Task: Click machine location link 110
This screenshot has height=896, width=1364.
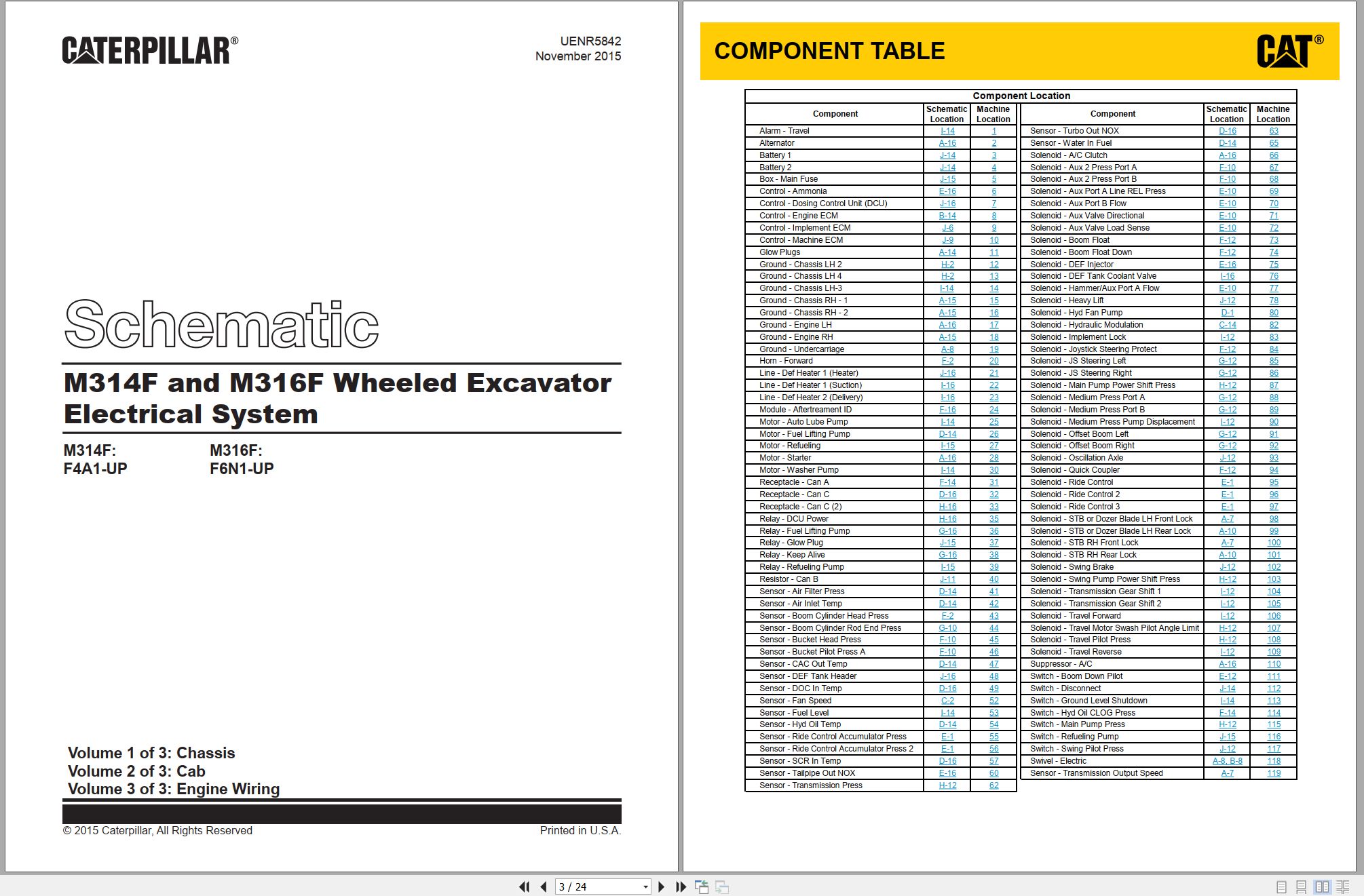Action: (x=1274, y=664)
